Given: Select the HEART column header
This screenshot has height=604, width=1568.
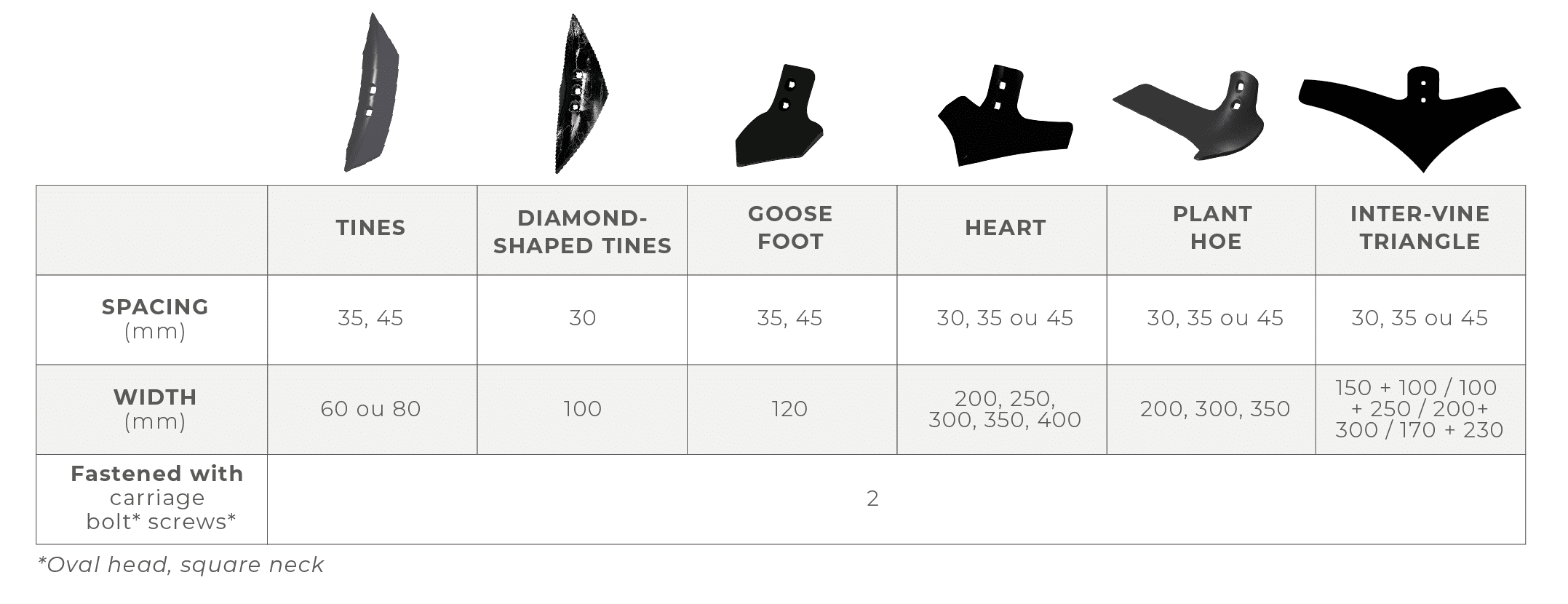Looking at the screenshot, I should click(x=1005, y=229).
